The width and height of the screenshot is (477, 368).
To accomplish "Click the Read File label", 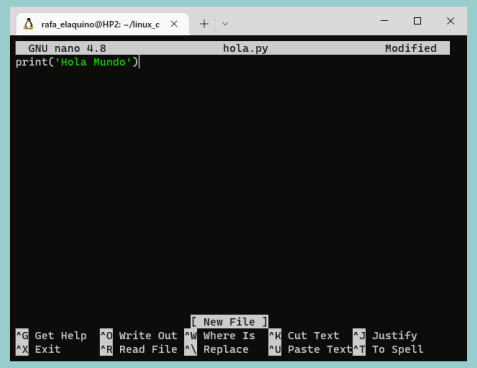I will point(148,349).
